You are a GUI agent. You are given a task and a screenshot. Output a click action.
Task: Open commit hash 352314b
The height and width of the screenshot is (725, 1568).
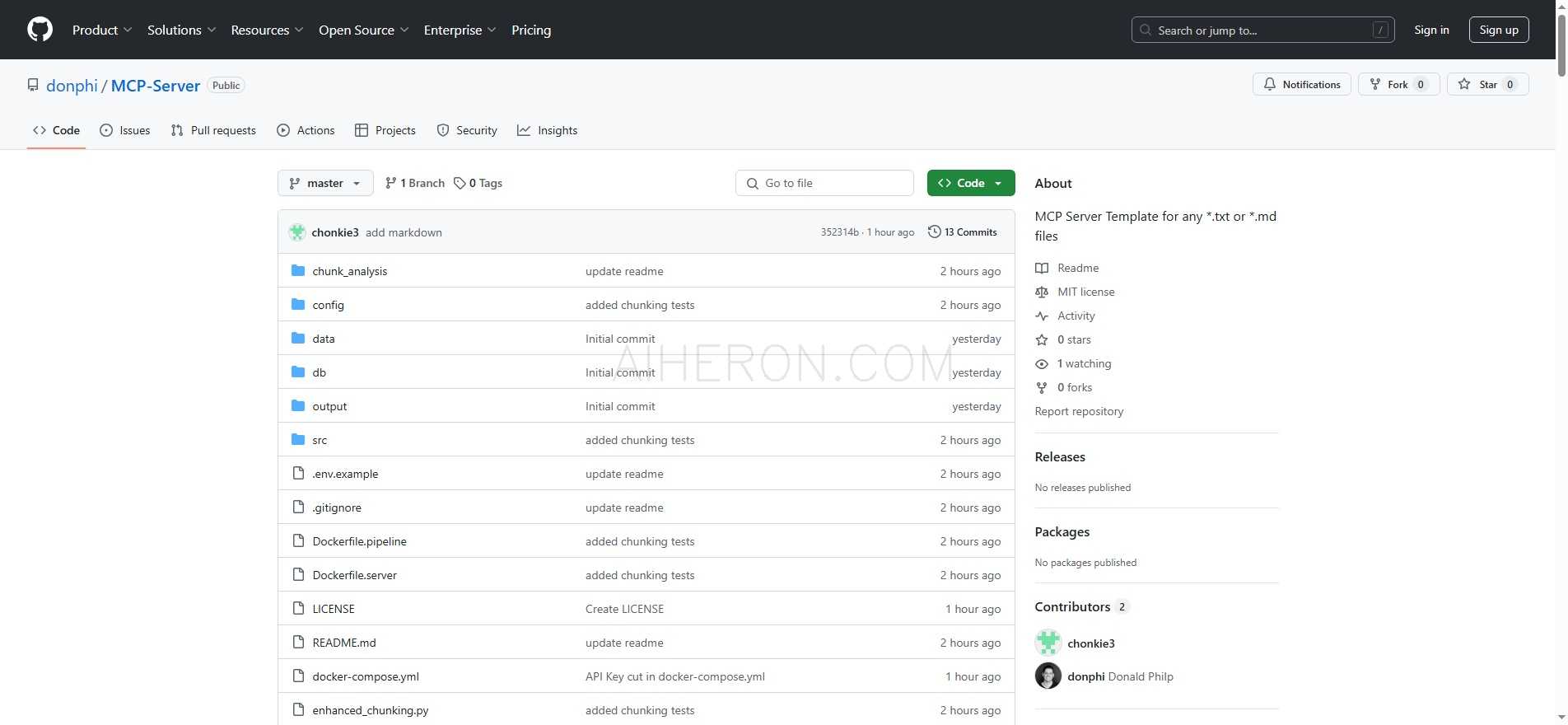click(x=839, y=232)
